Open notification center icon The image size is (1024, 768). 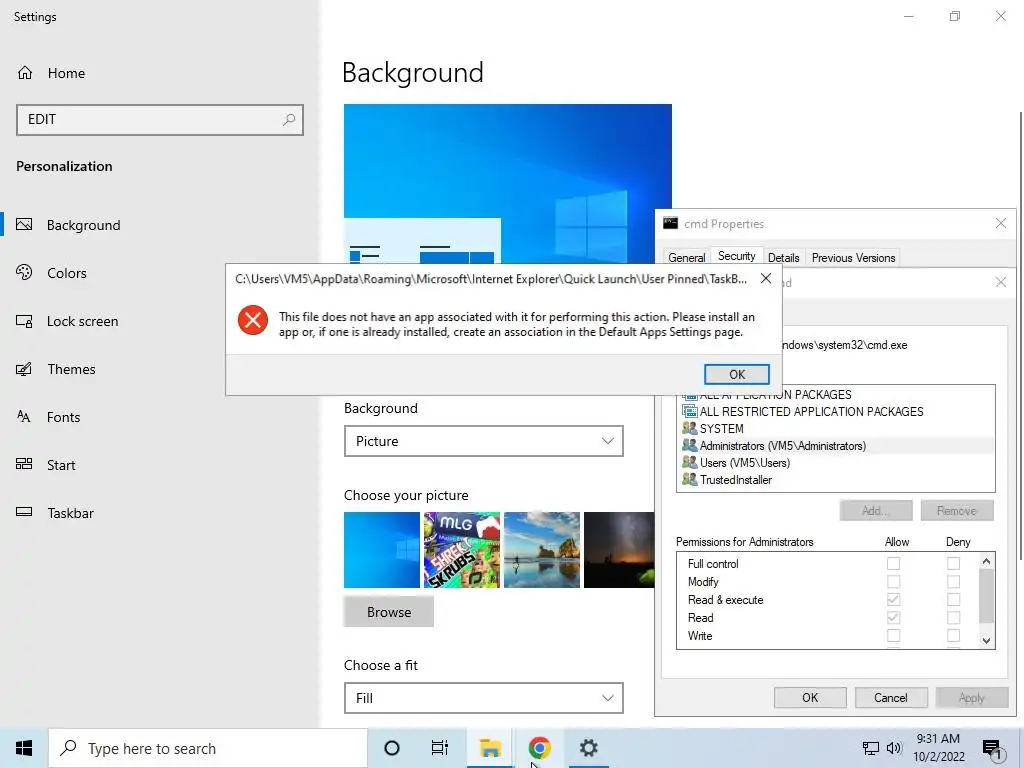coord(992,748)
